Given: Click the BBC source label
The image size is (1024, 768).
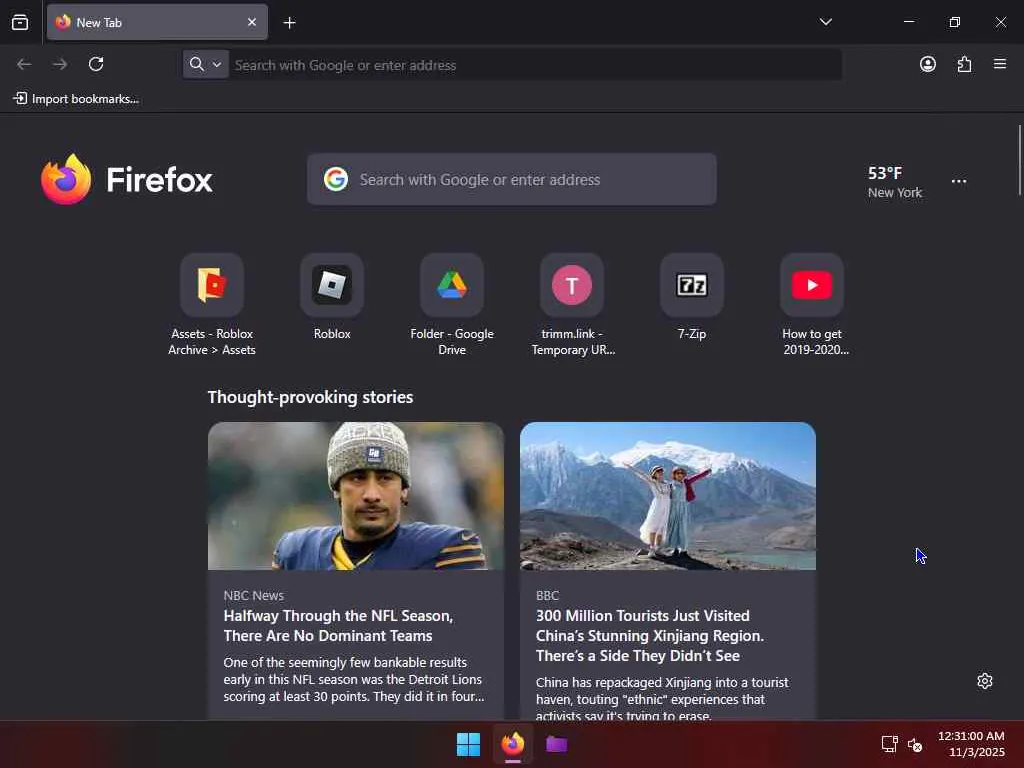Looking at the screenshot, I should (547, 596).
